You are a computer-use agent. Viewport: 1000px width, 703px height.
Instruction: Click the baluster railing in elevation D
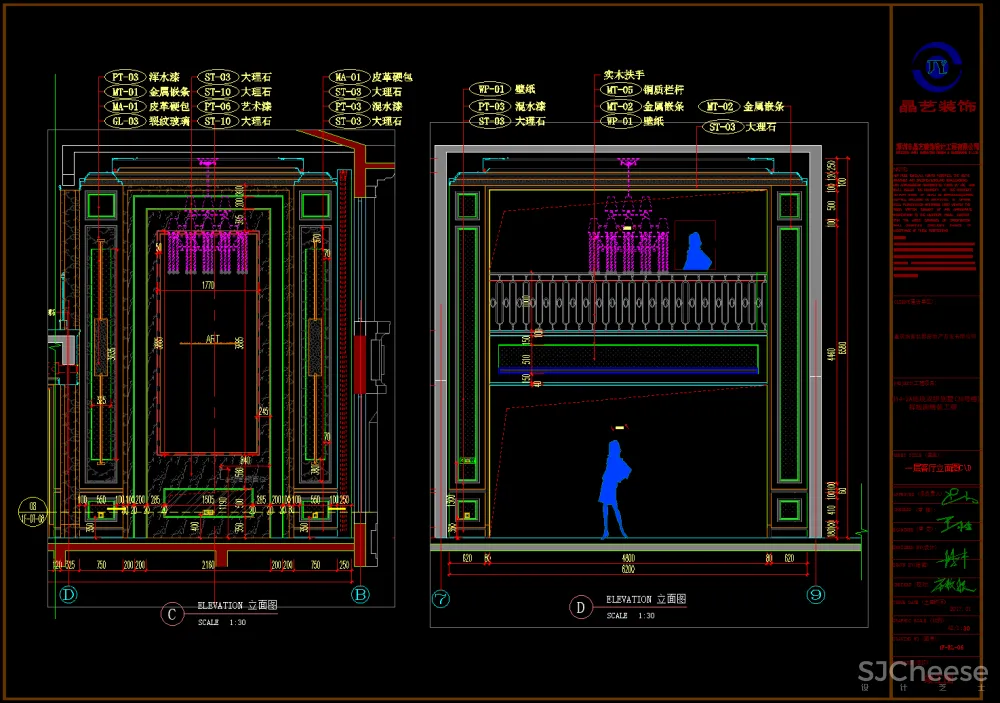pyautogui.click(x=628, y=302)
